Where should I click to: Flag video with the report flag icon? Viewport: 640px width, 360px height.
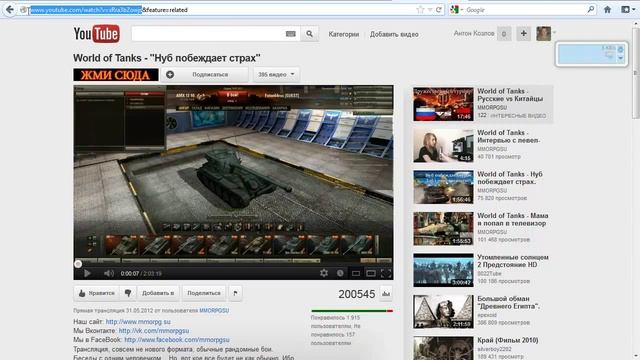pyautogui.click(x=236, y=293)
